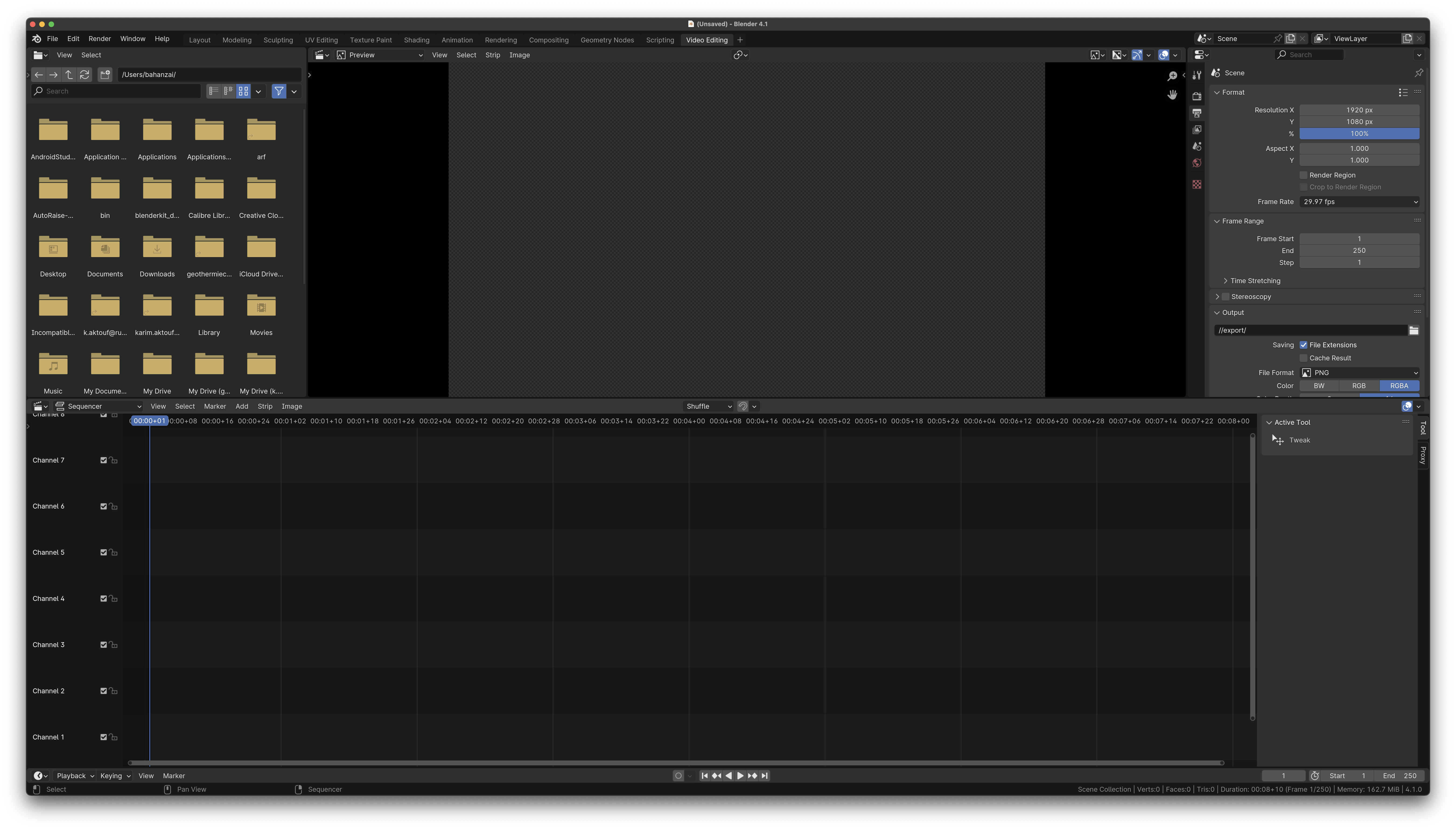
Task: Open Render properties tab
Action: [x=1197, y=96]
